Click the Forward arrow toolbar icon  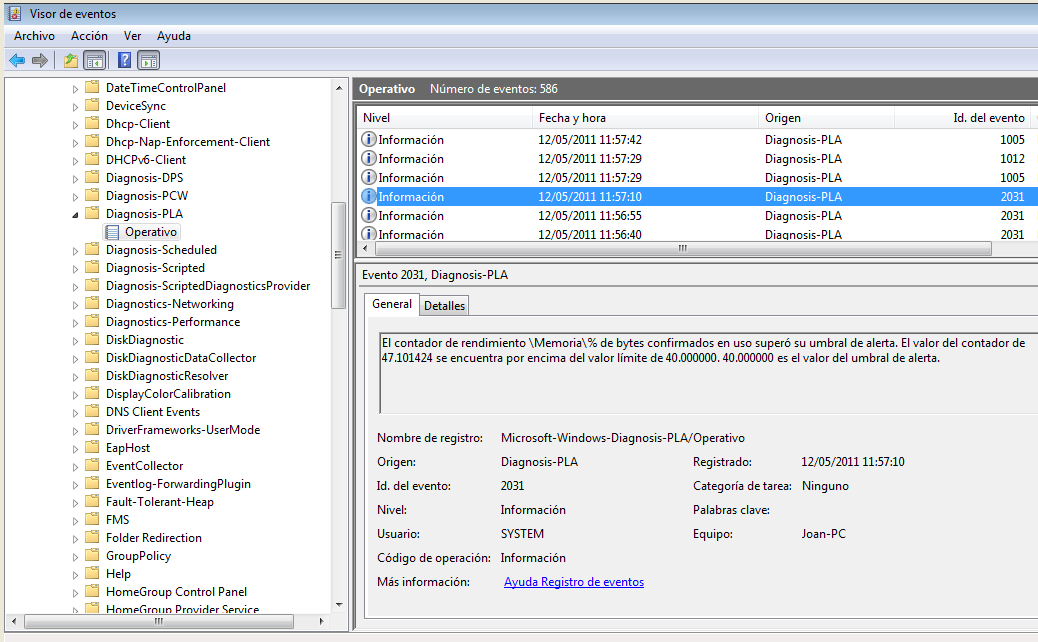[x=40, y=60]
